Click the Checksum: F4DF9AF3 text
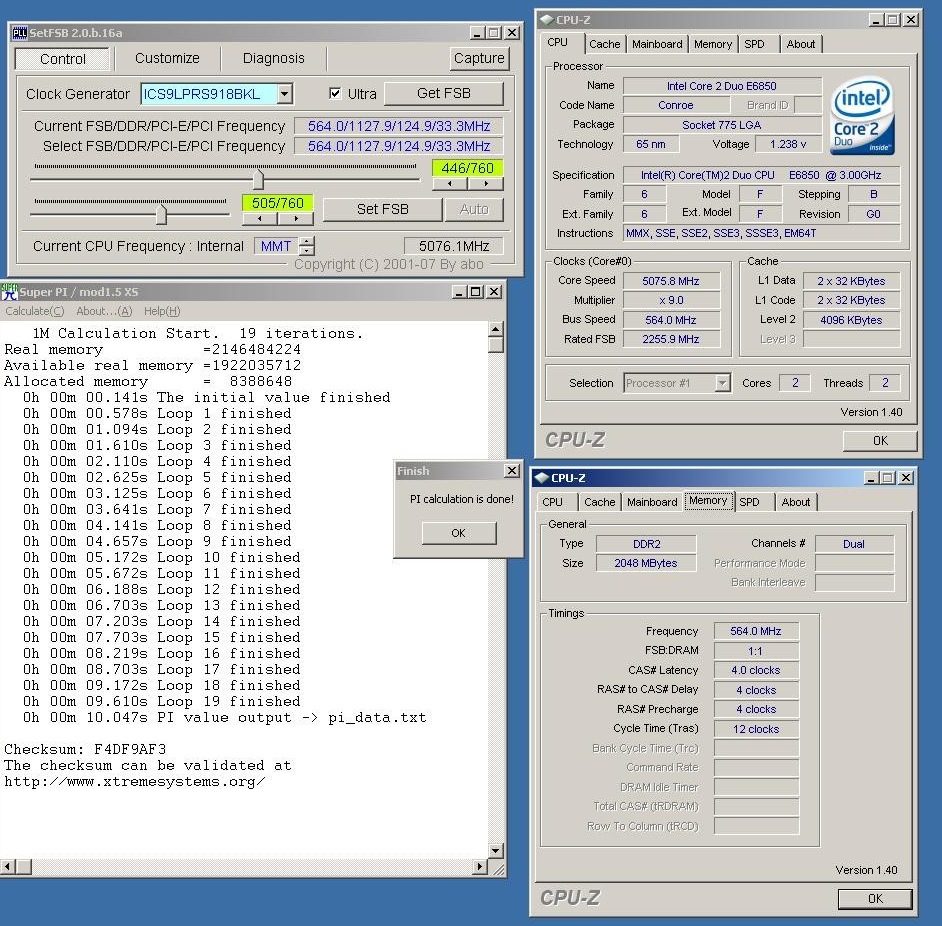Image resolution: width=942 pixels, height=926 pixels. [85, 749]
